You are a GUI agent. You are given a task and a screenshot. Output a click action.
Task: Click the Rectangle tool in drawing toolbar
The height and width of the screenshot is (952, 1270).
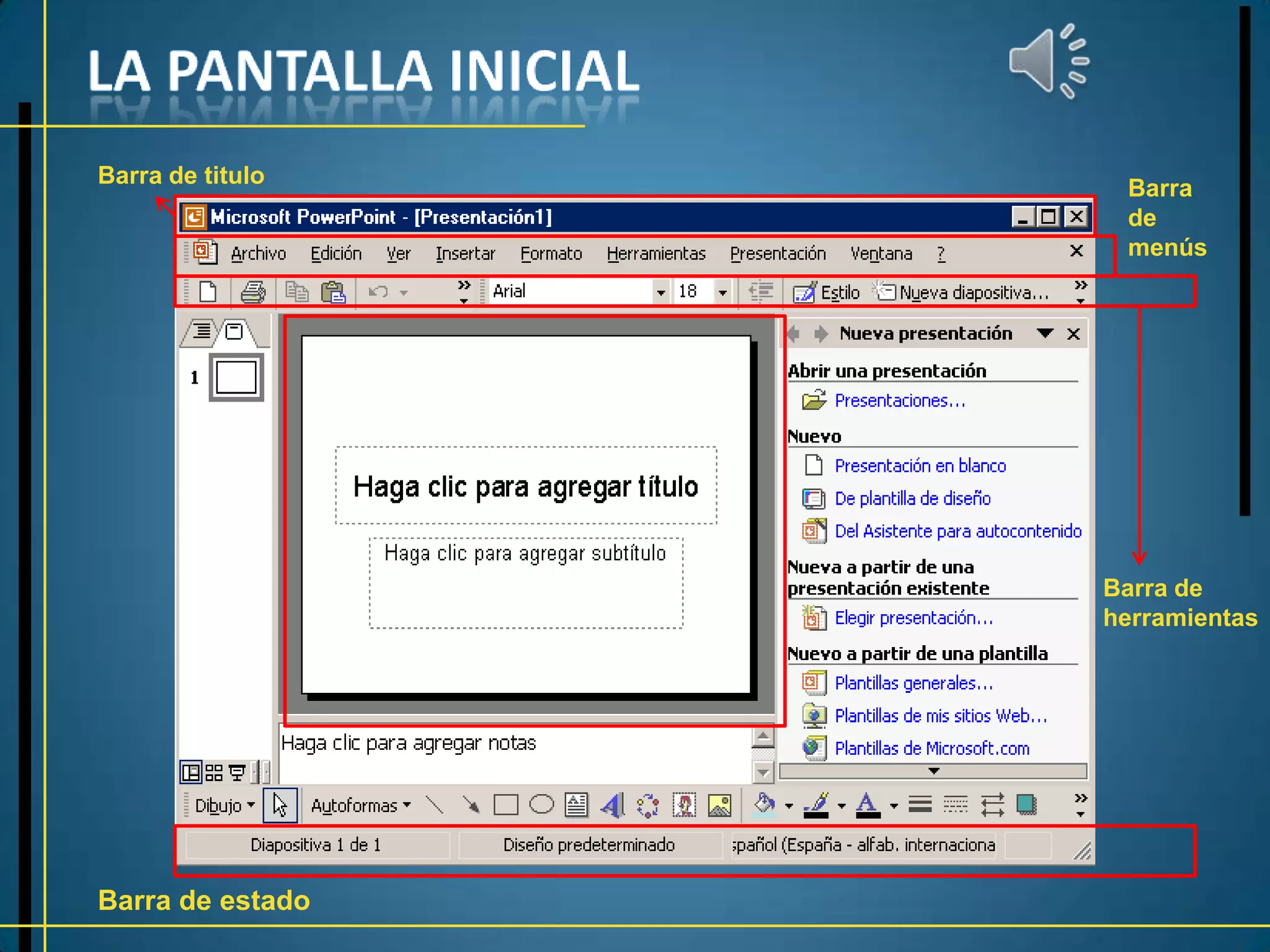coord(505,806)
